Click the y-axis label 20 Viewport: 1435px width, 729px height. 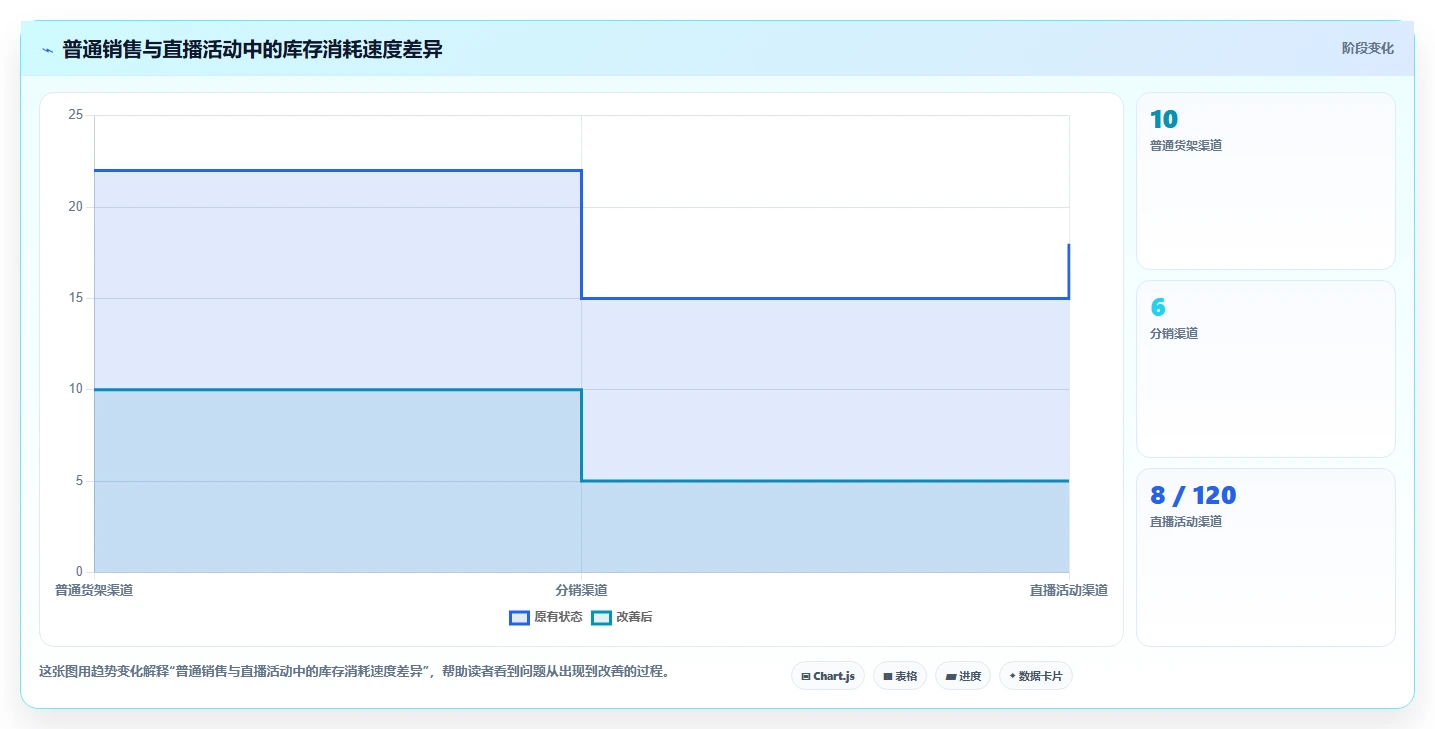pos(75,207)
